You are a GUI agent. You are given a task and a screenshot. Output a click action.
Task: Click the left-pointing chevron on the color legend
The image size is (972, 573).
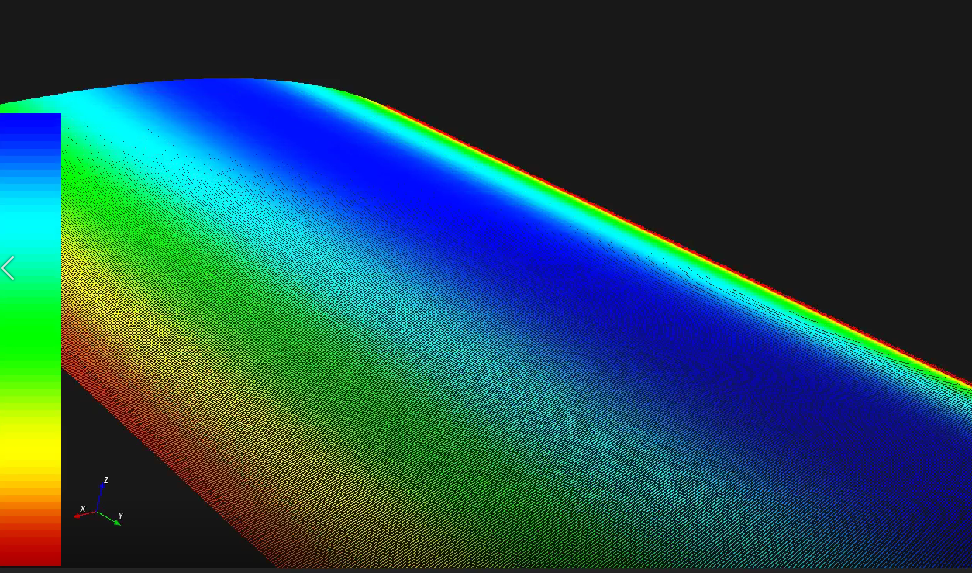[x=9, y=268]
